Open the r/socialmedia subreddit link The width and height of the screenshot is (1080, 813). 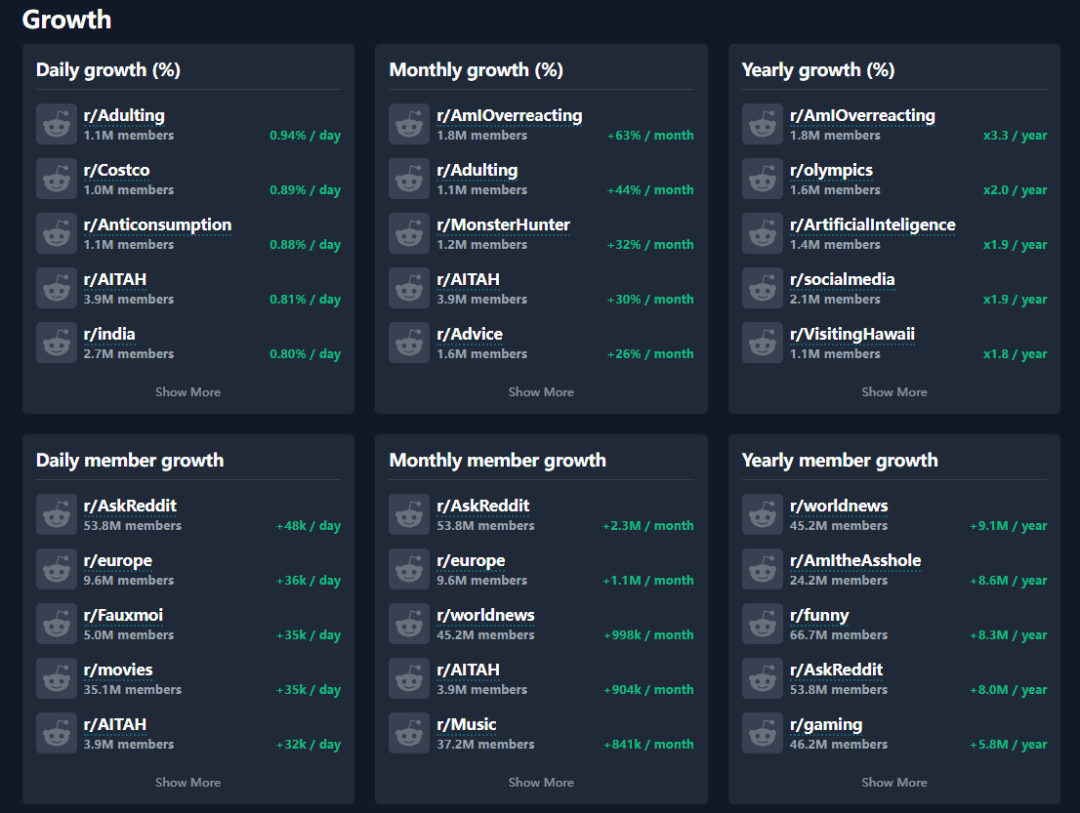click(x=842, y=279)
